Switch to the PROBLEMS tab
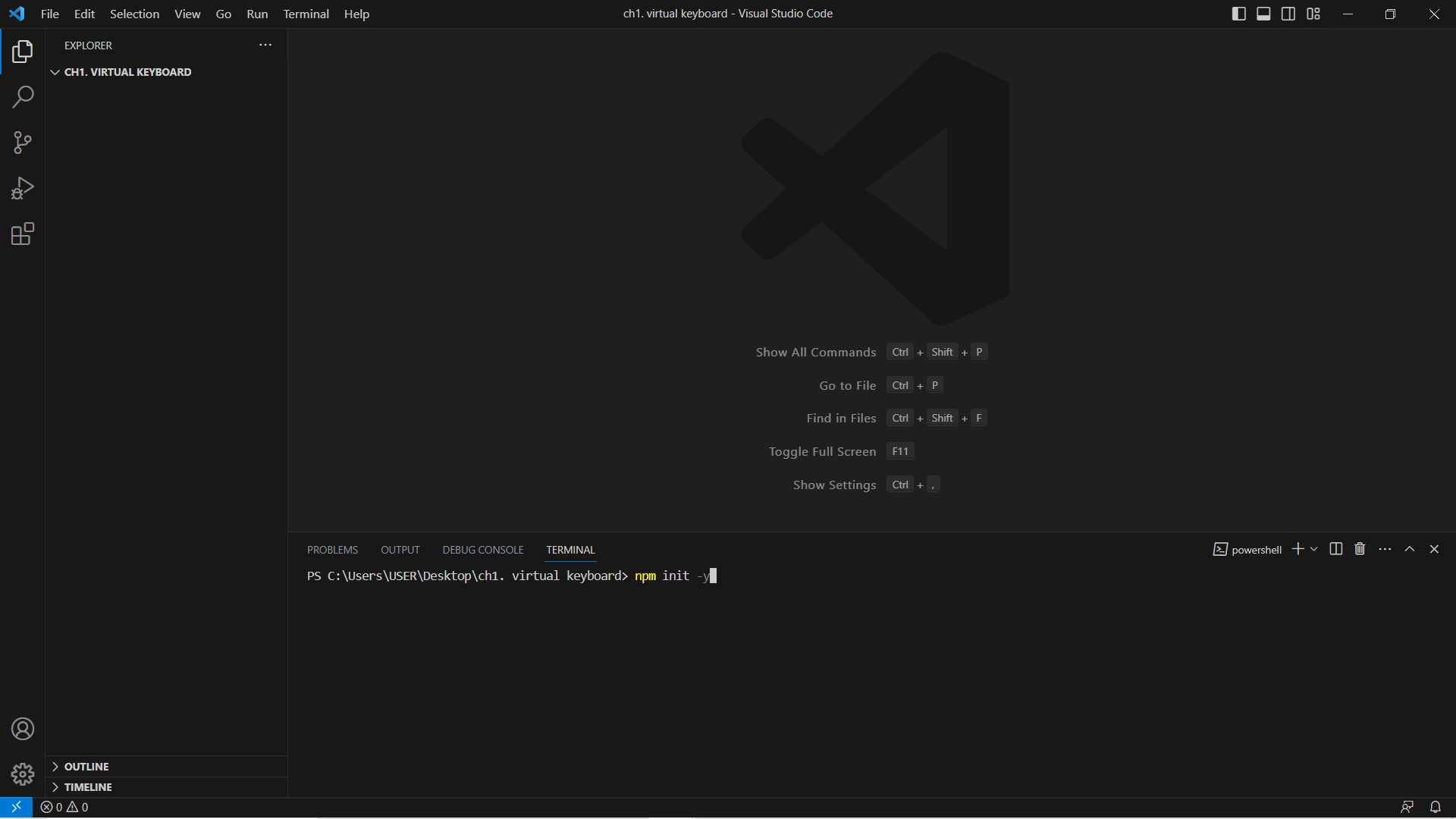Screen dimensions: 1456x819 click(x=332, y=550)
